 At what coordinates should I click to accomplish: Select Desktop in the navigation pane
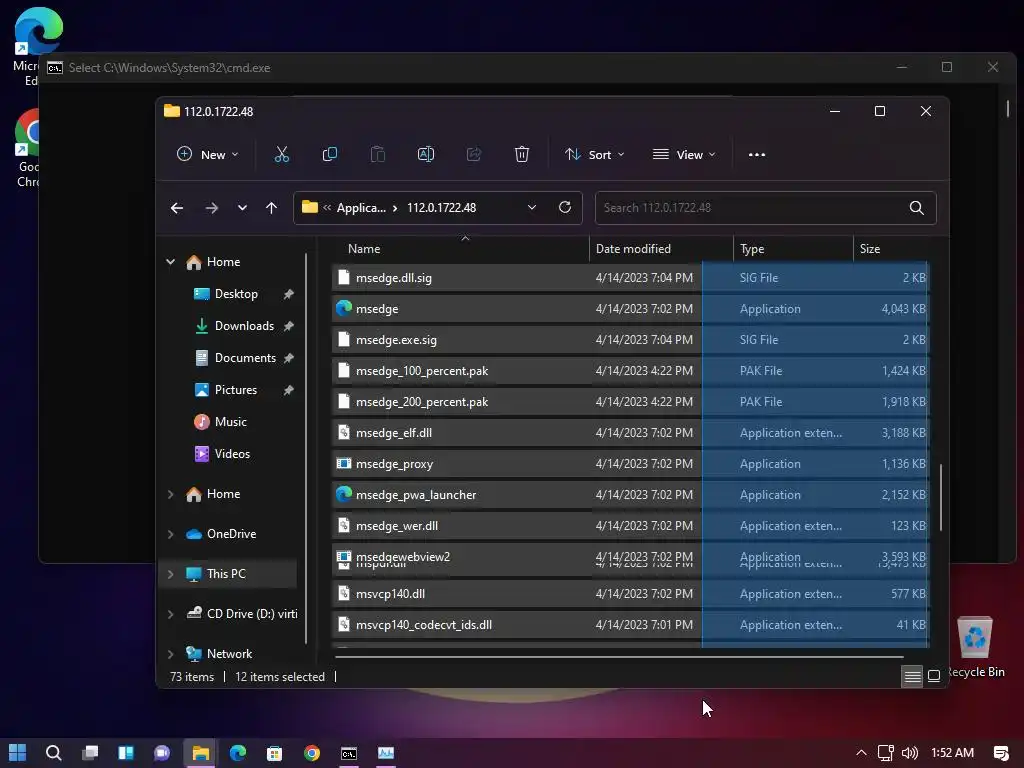236,294
